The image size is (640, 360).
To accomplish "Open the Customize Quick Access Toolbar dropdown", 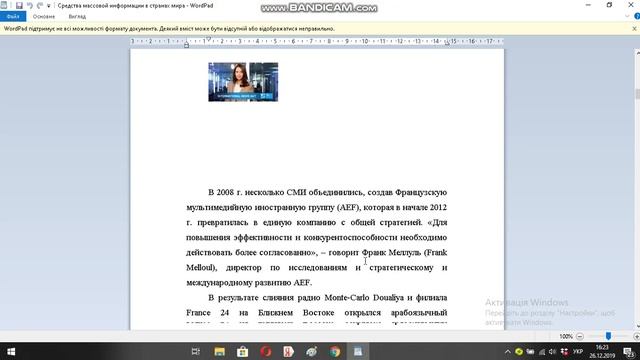I will pyautogui.click(x=49, y=6).
